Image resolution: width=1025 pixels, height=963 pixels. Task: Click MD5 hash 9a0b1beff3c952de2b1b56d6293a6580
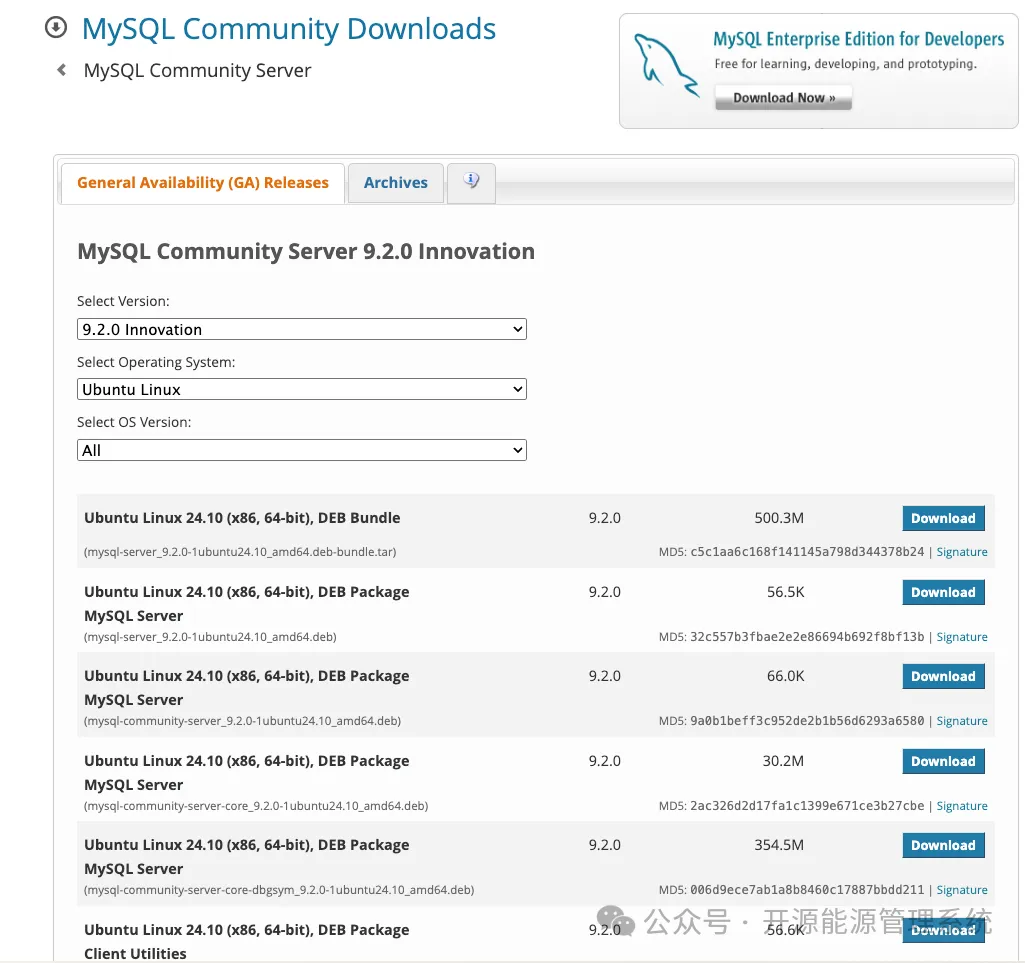point(807,720)
